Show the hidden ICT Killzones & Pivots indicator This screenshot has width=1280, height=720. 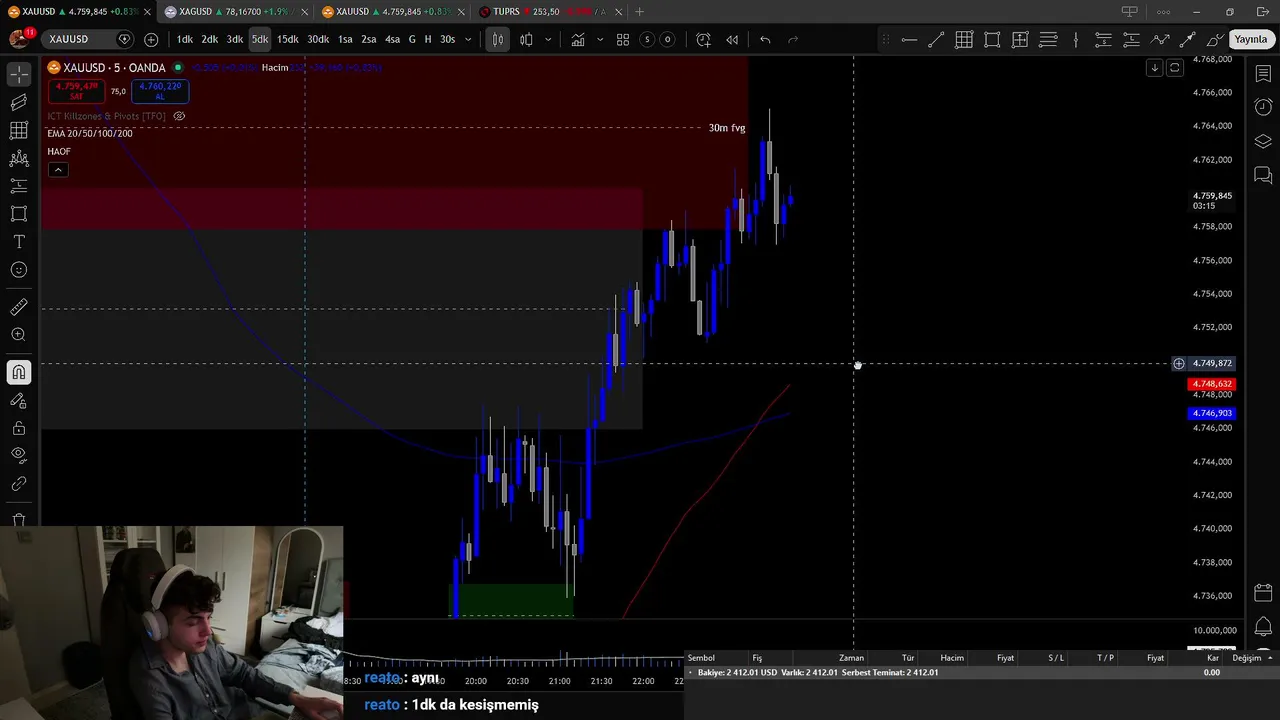(x=179, y=116)
